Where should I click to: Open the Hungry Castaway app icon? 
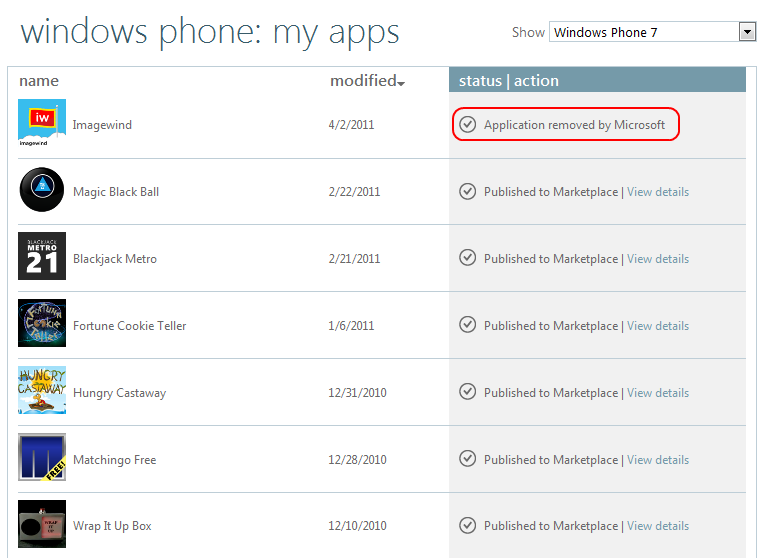point(42,390)
